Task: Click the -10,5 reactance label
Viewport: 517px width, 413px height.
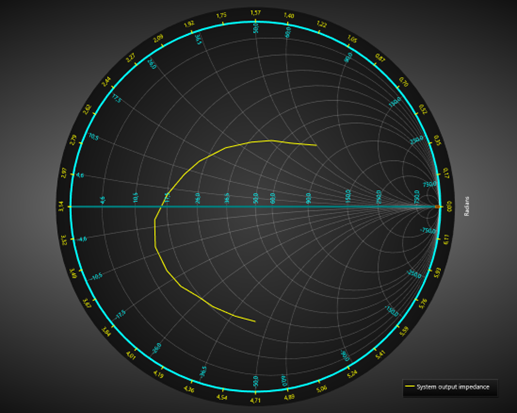Action: pyautogui.click(x=96, y=276)
